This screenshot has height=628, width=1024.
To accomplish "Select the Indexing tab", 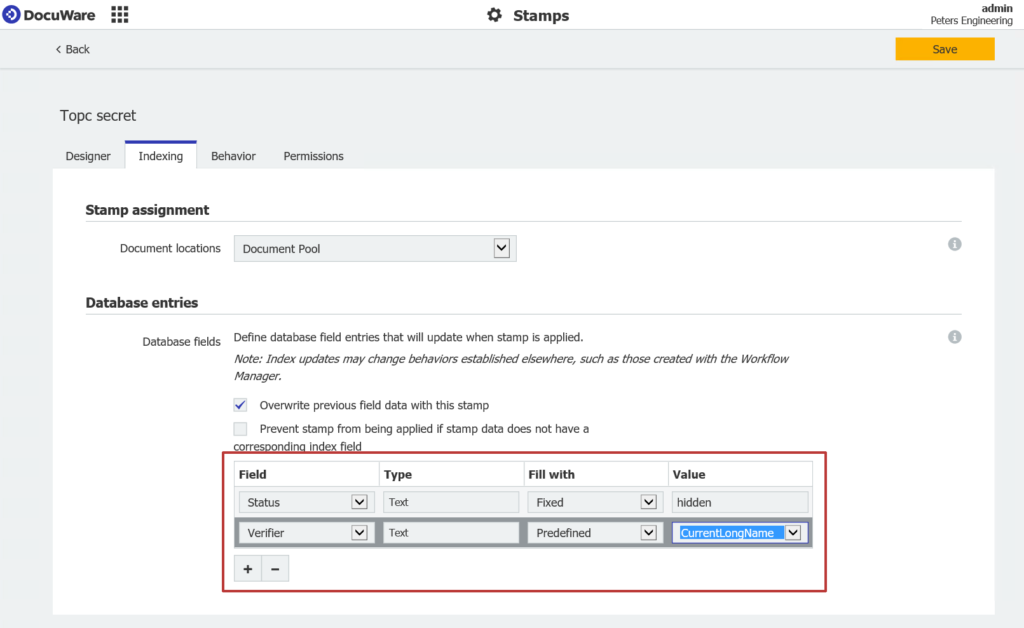I will (x=161, y=156).
